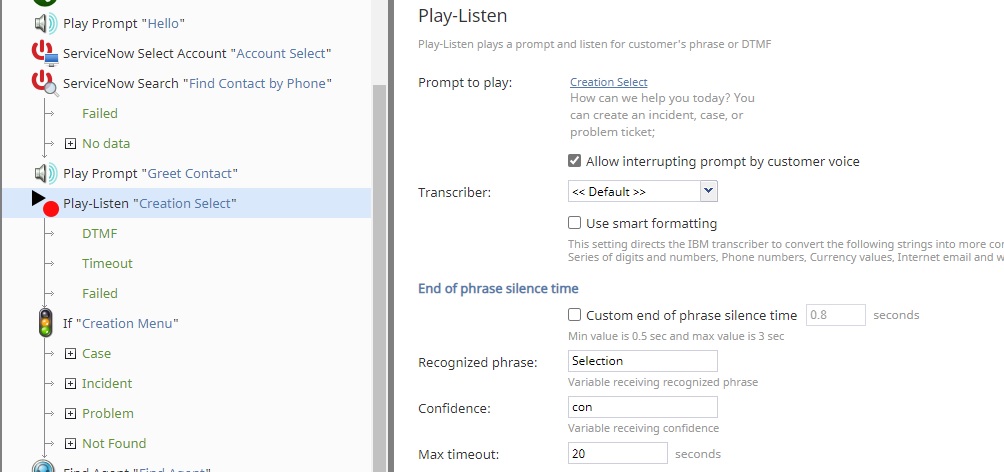Toggle Allow interrupting prompt by customer voice
Screen dimensions: 1004x472
pos(574,161)
